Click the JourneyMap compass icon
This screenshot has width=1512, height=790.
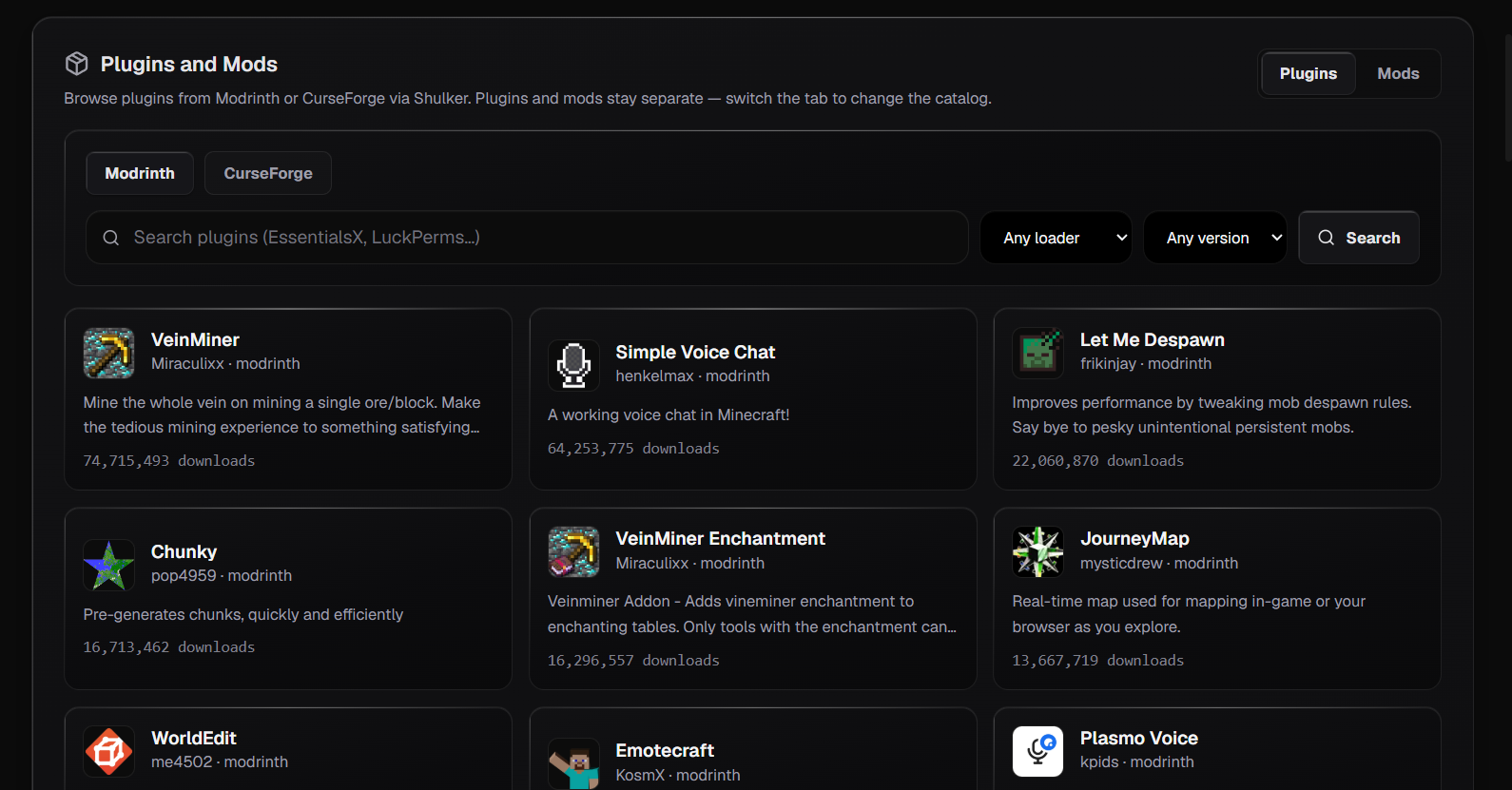point(1037,551)
